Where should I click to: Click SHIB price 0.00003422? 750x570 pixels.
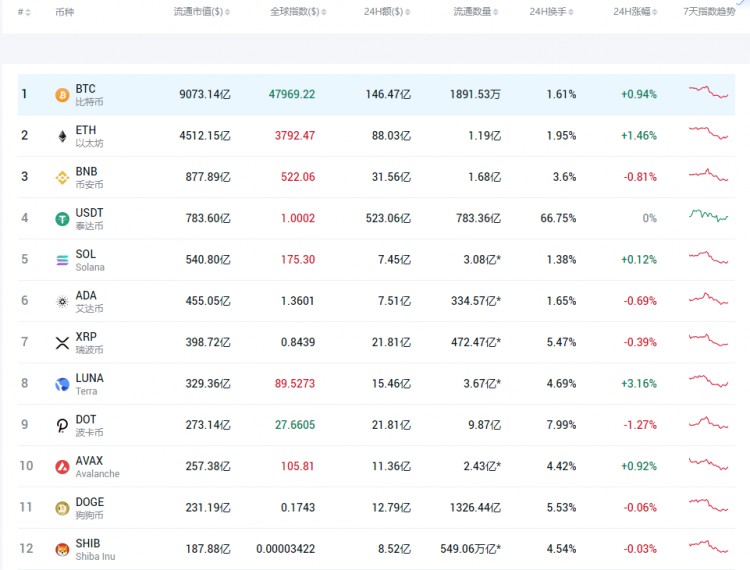click(x=286, y=548)
